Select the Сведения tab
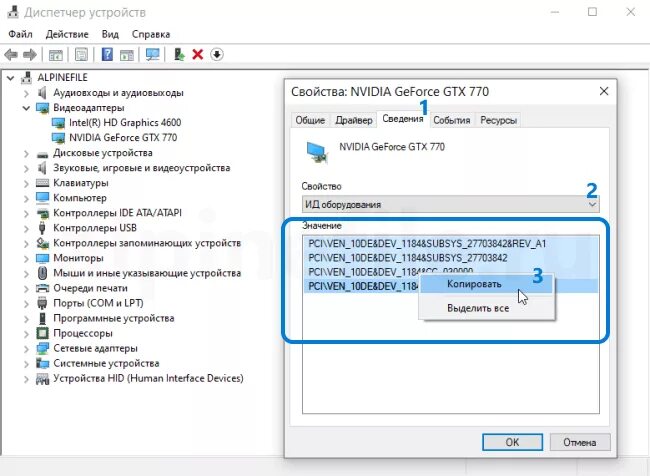 [x=403, y=119]
